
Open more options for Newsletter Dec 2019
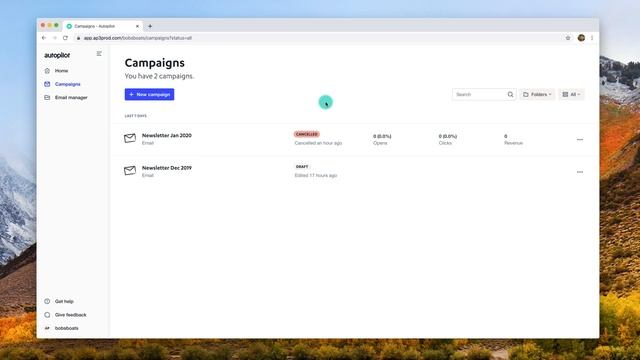[580, 172]
